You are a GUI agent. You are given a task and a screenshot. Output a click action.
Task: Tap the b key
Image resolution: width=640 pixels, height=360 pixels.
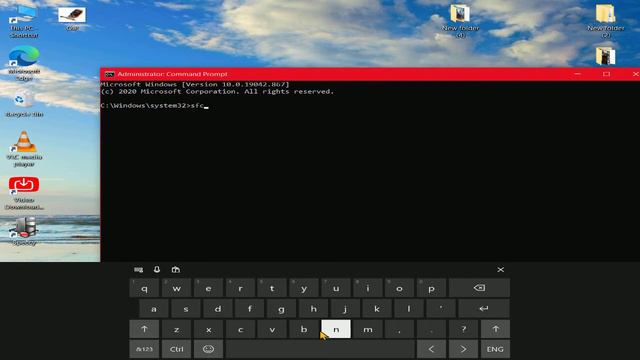tap(304, 329)
